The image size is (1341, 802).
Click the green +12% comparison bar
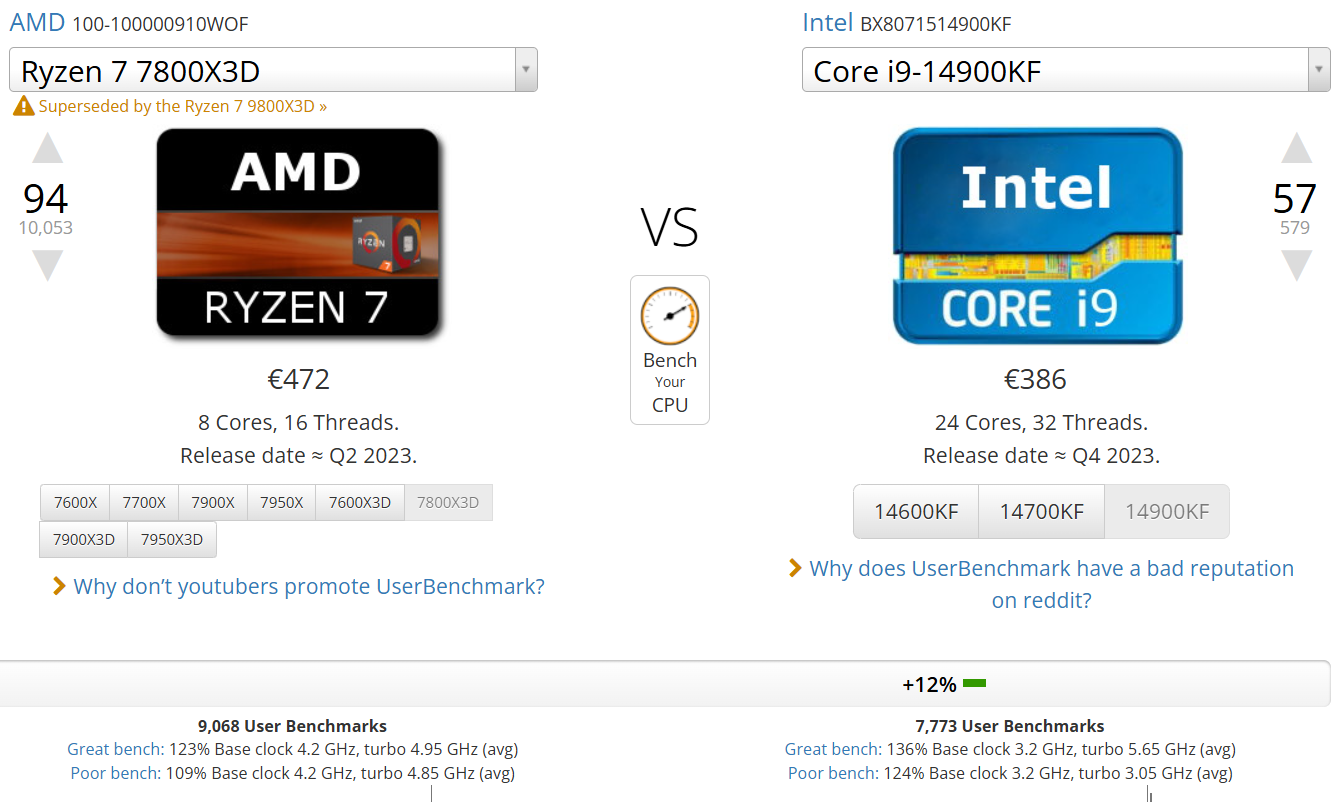point(974,684)
